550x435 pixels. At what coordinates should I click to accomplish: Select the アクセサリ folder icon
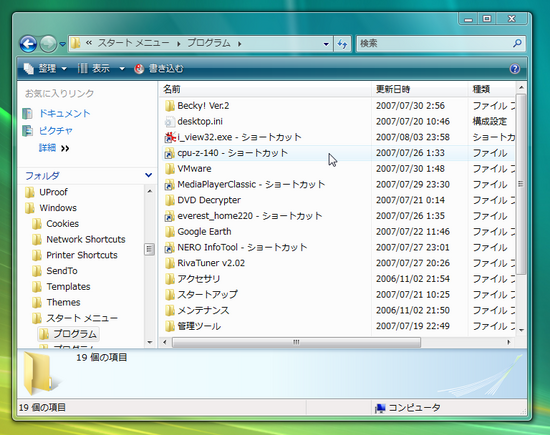click(170, 279)
